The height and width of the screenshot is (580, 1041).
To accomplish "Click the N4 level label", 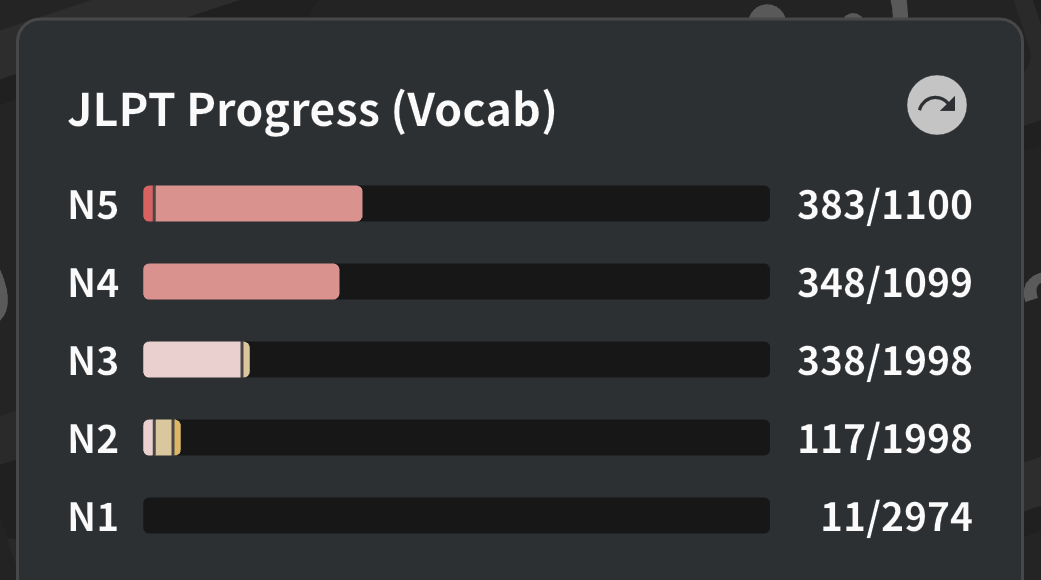I will (93, 283).
